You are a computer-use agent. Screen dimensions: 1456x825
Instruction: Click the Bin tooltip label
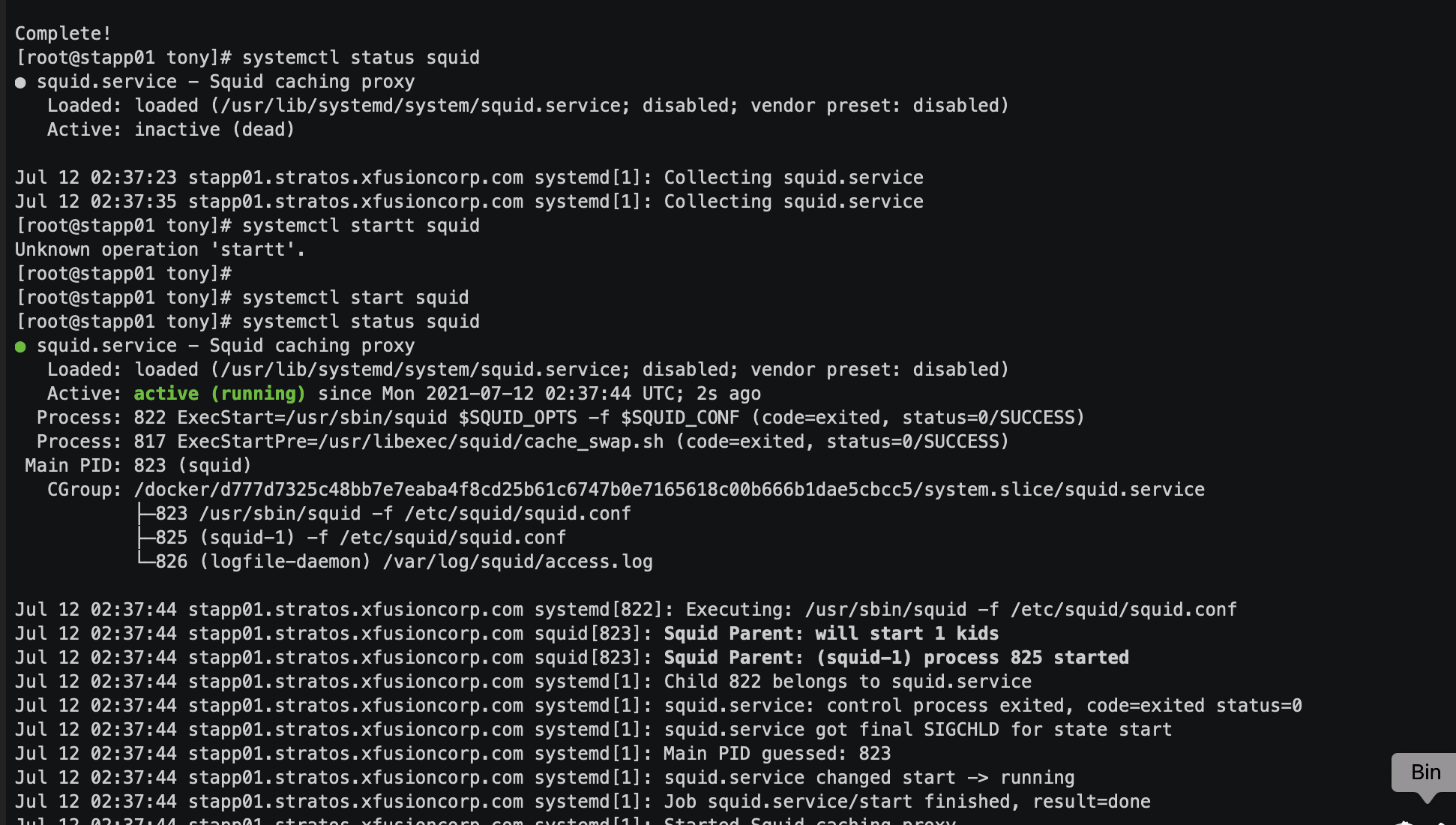coord(1425,772)
